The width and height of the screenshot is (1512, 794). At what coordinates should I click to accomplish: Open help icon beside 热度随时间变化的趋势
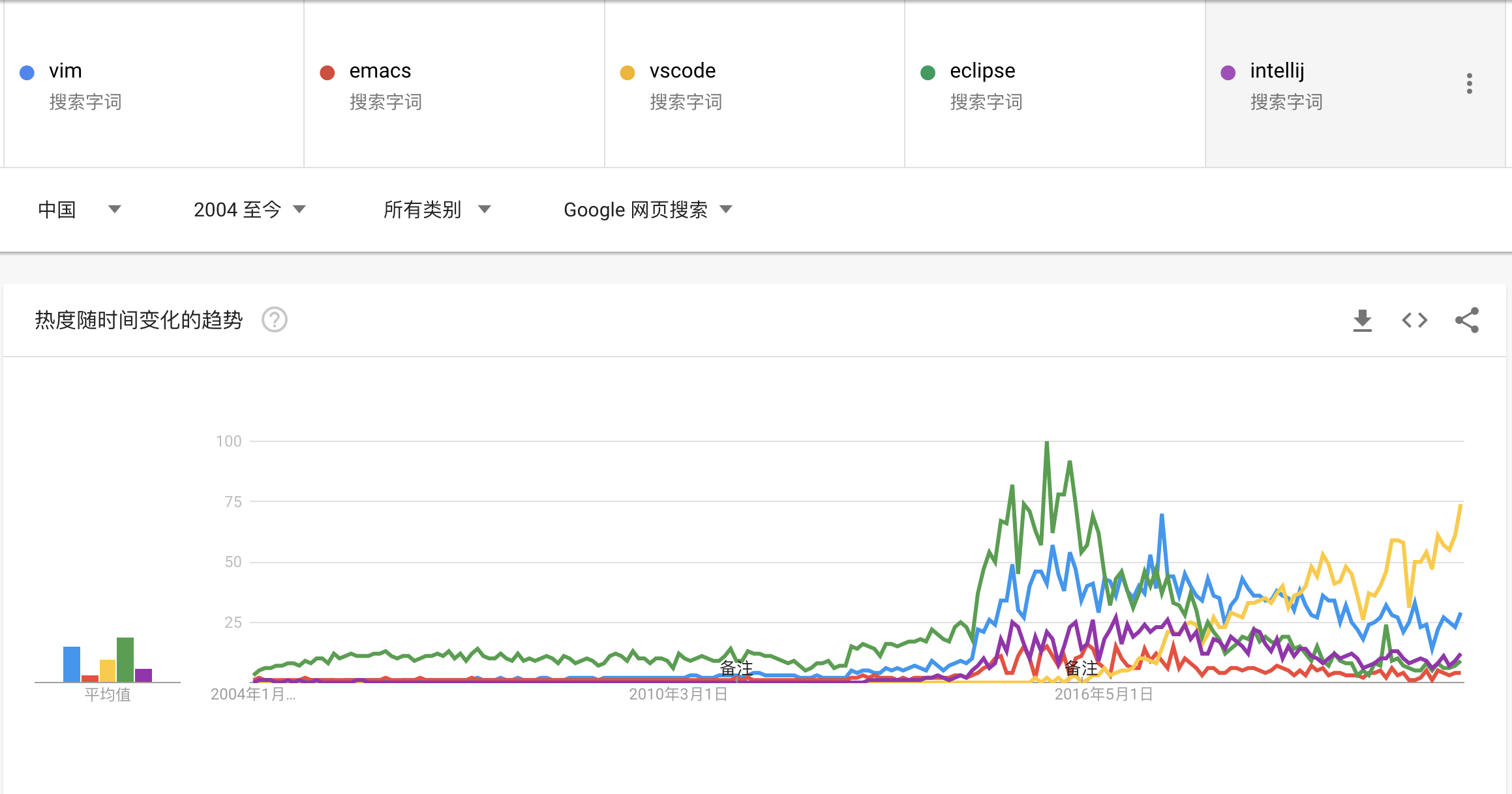point(275,320)
